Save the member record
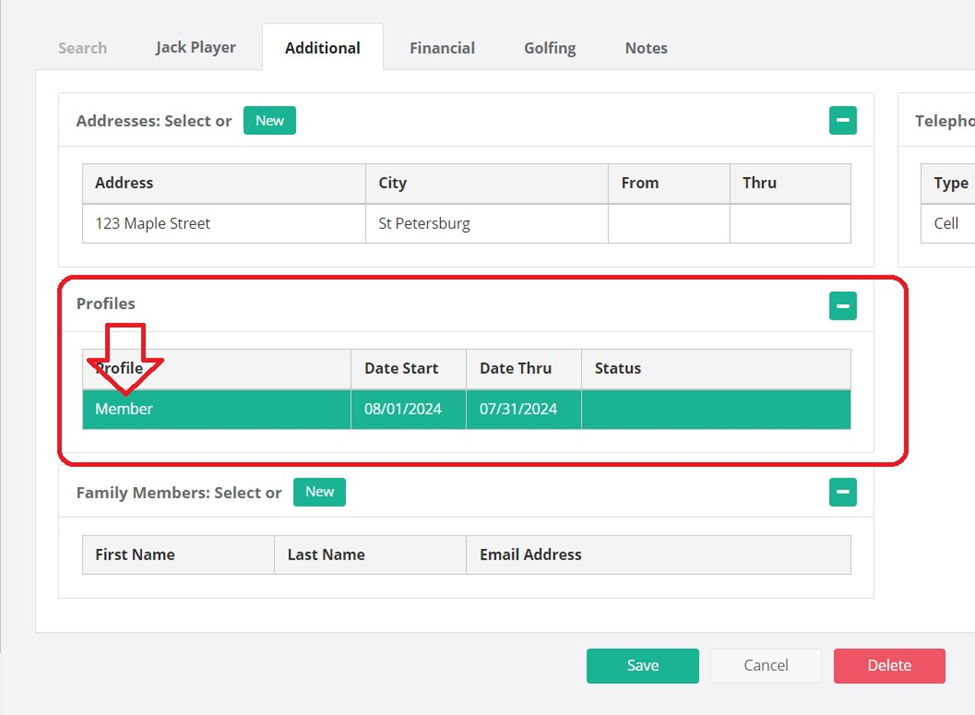975x715 pixels. 642,666
